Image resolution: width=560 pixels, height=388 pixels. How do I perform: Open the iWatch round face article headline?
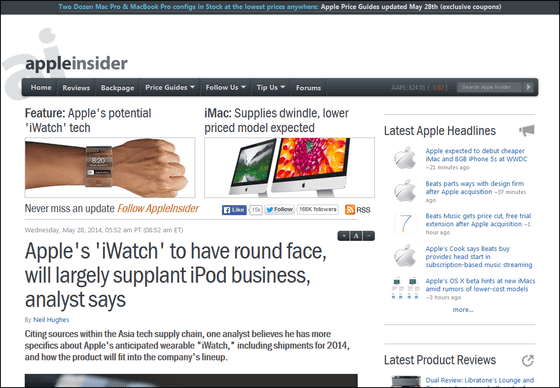[x=176, y=275]
